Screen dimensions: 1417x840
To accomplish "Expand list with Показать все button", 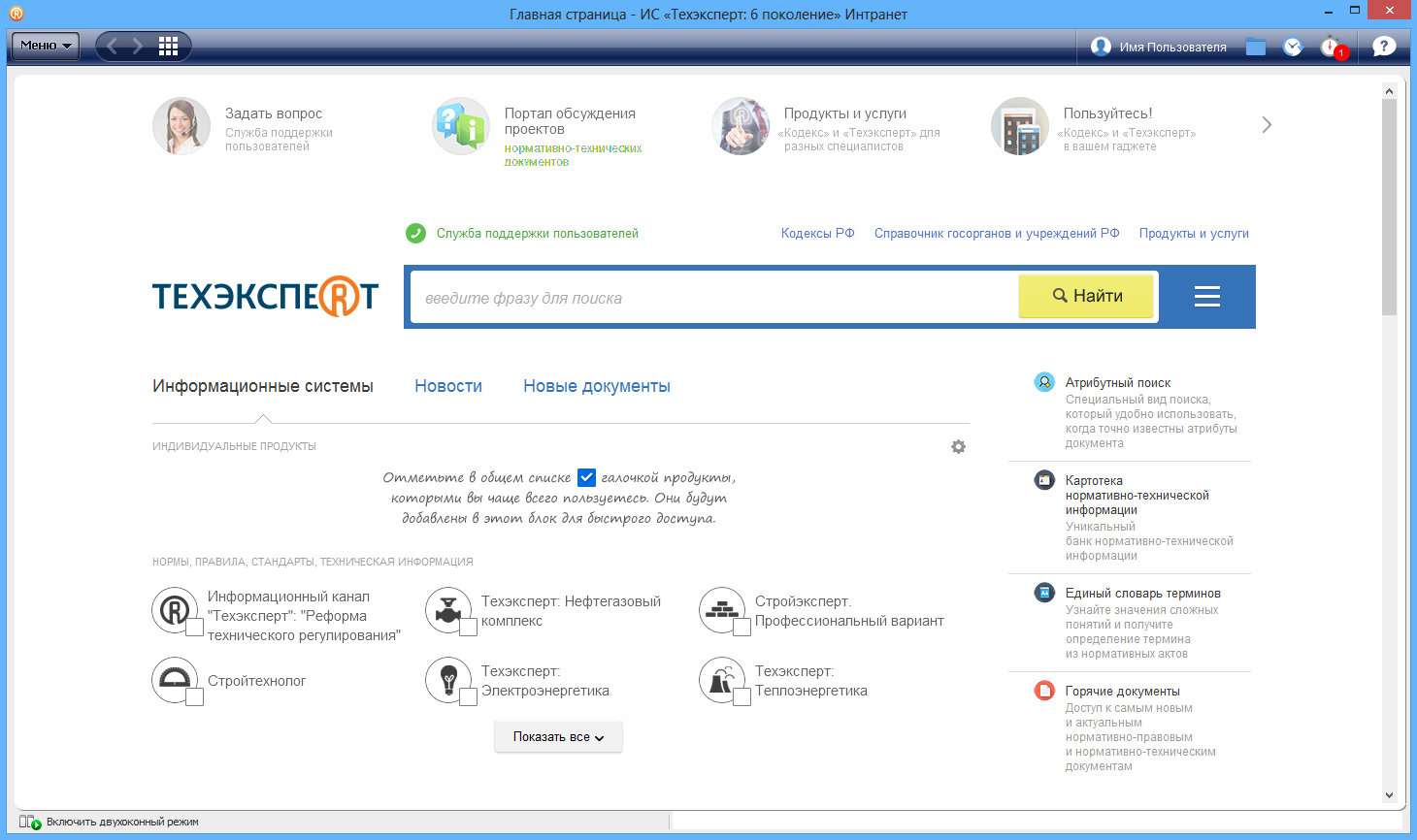I will tap(558, 737).
